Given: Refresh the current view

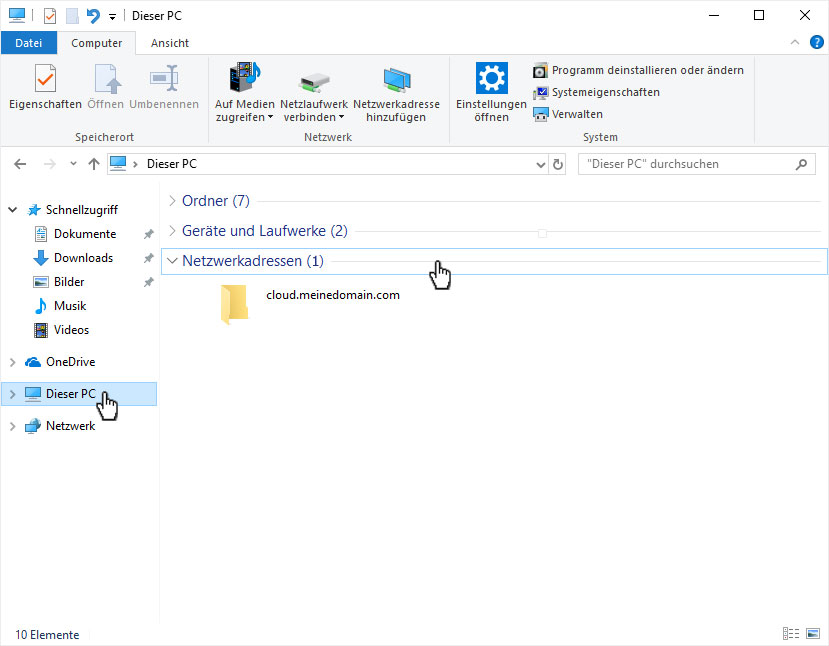Looking at the screenshot, I should click(558, 164).
